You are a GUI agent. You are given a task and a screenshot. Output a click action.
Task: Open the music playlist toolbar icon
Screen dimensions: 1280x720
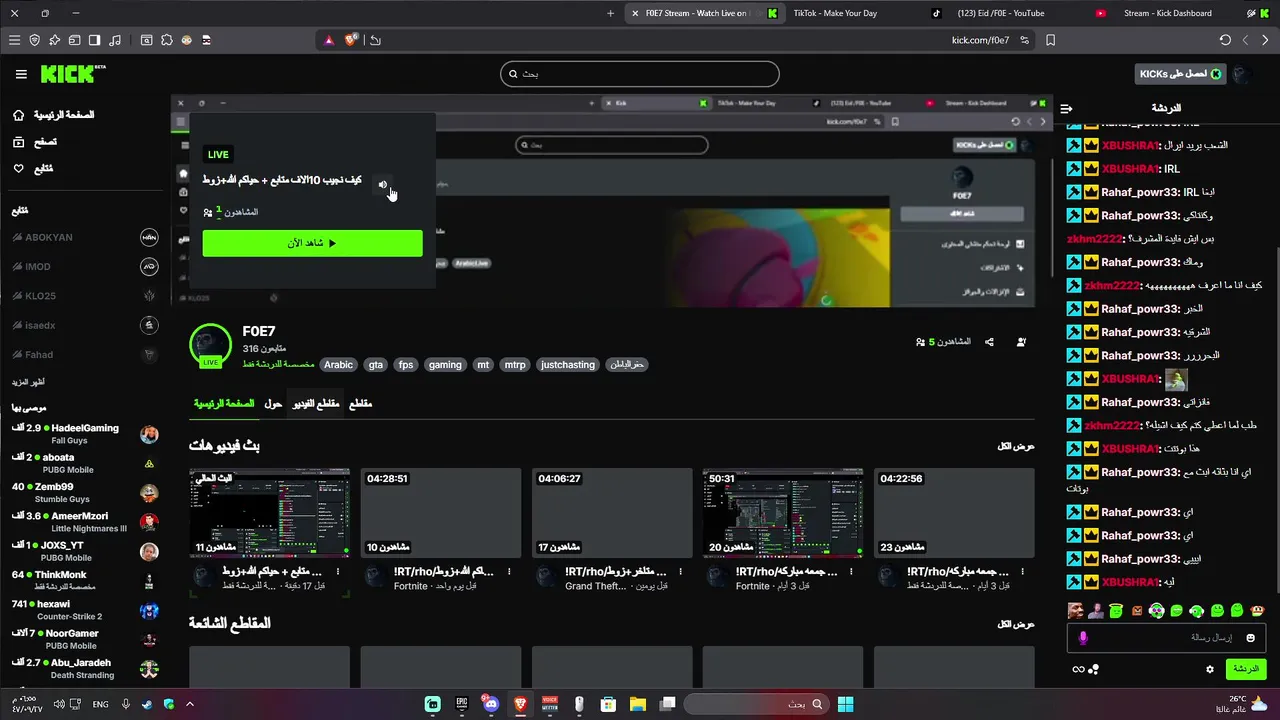[114, 40]
